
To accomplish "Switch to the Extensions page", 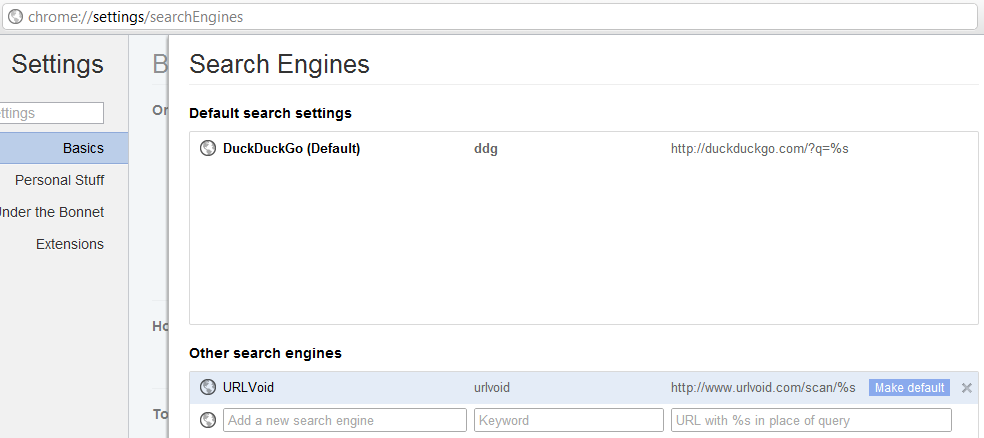I will point(70,244).
